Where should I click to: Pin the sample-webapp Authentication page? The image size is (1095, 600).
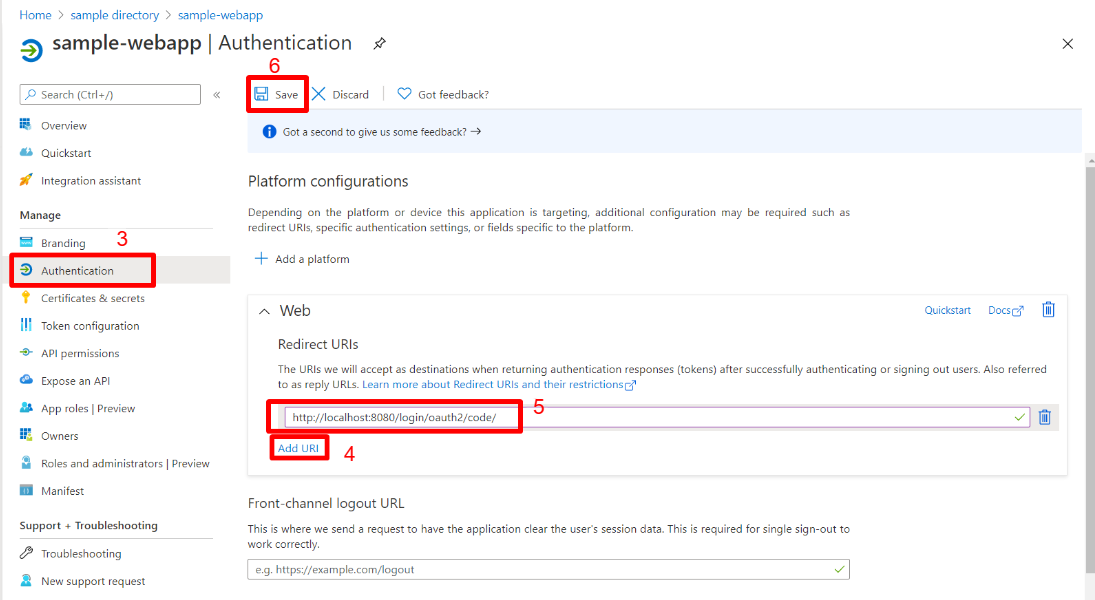(x=377, y=44)
